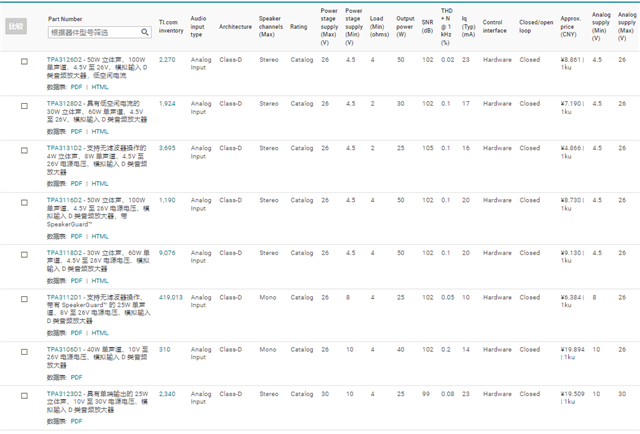This screenshot has width=640, height=434.
Task: Open HTML datasheet for TPA3126D2
Action: tap(100, 87)
